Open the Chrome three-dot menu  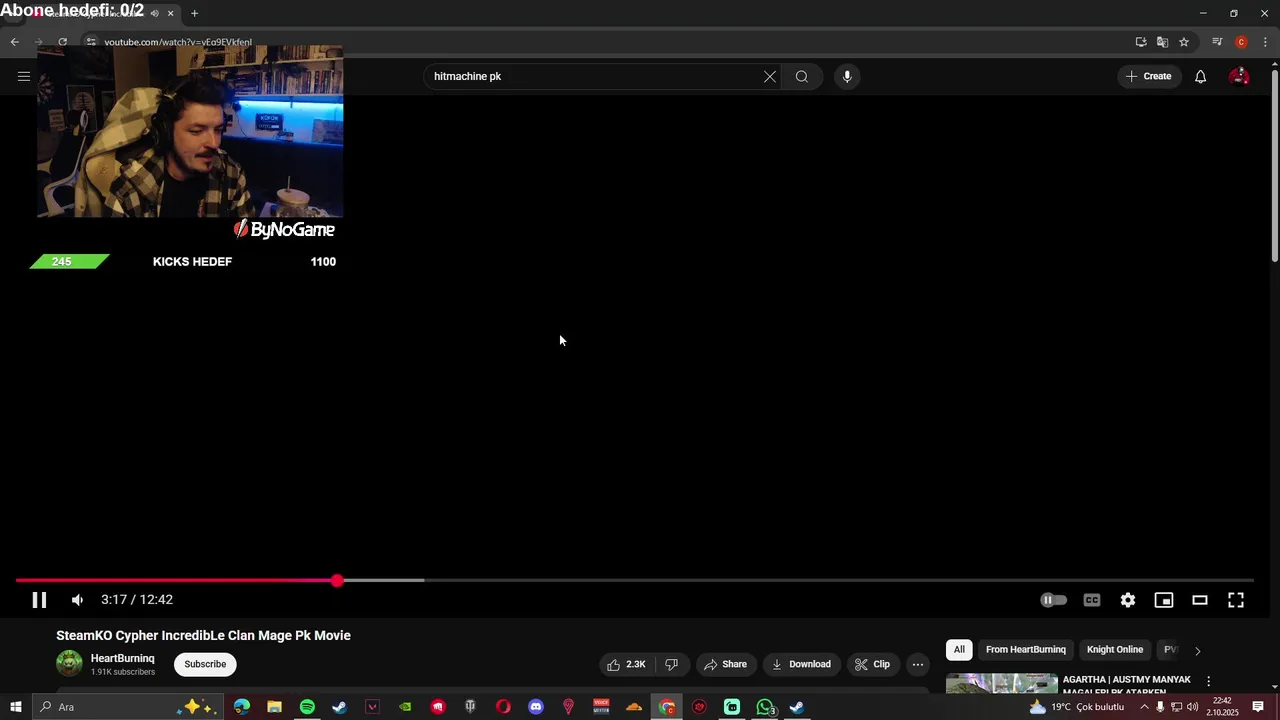click(x=1265, y=42)
